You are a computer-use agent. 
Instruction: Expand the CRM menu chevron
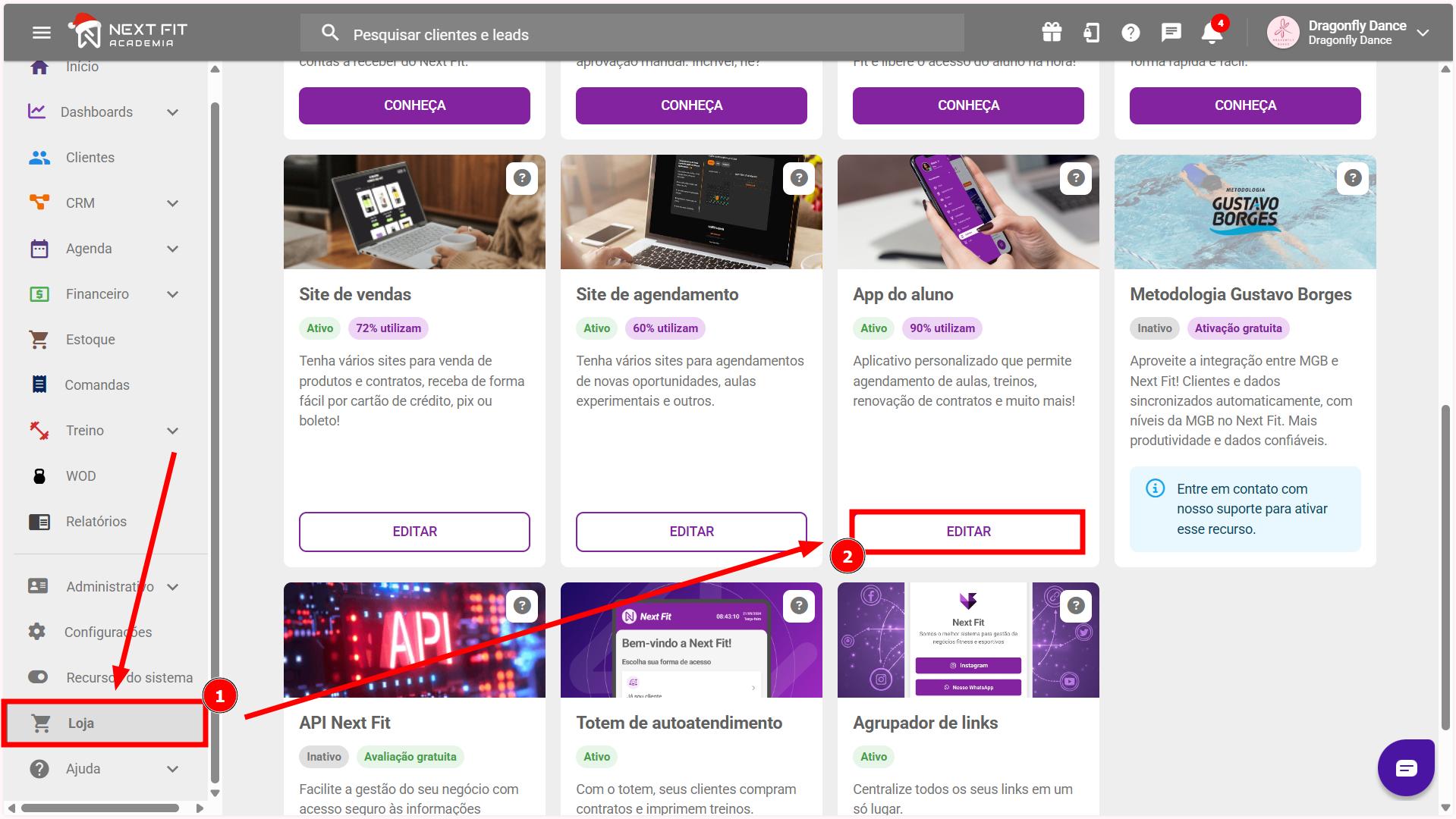173,203
